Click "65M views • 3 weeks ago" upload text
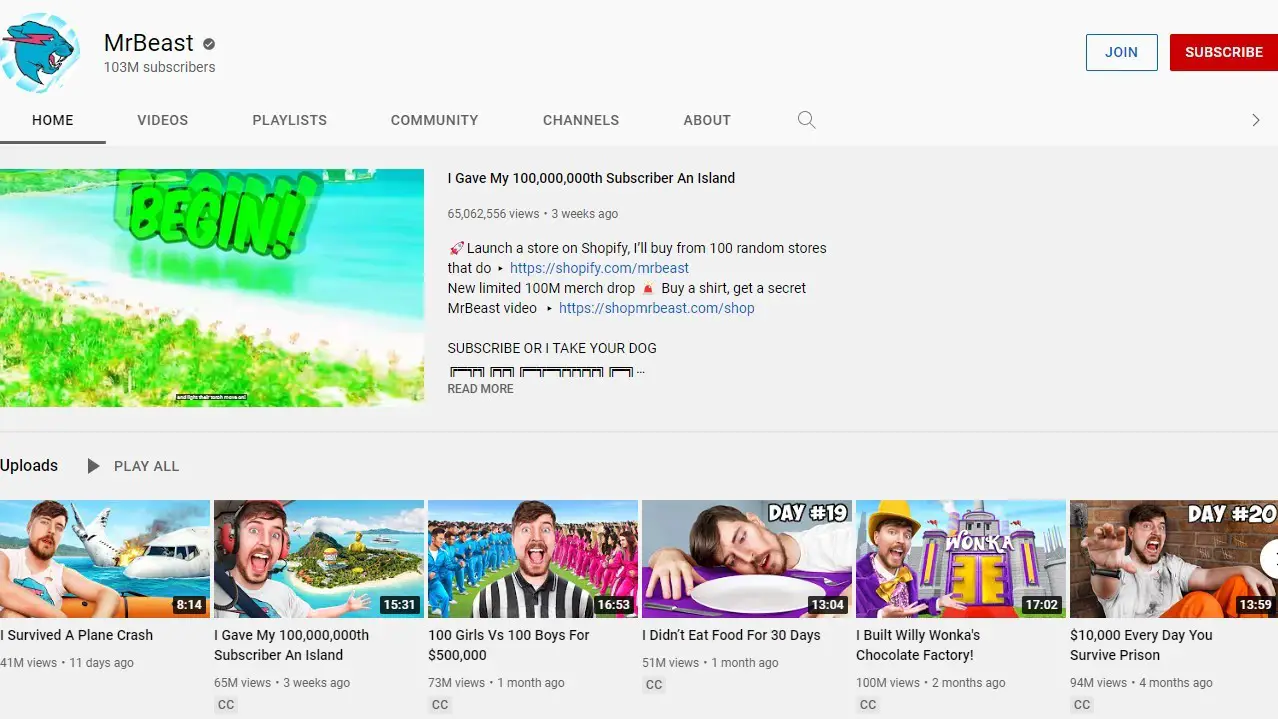Screen dimensions: 1278x719 coord(282,683)
